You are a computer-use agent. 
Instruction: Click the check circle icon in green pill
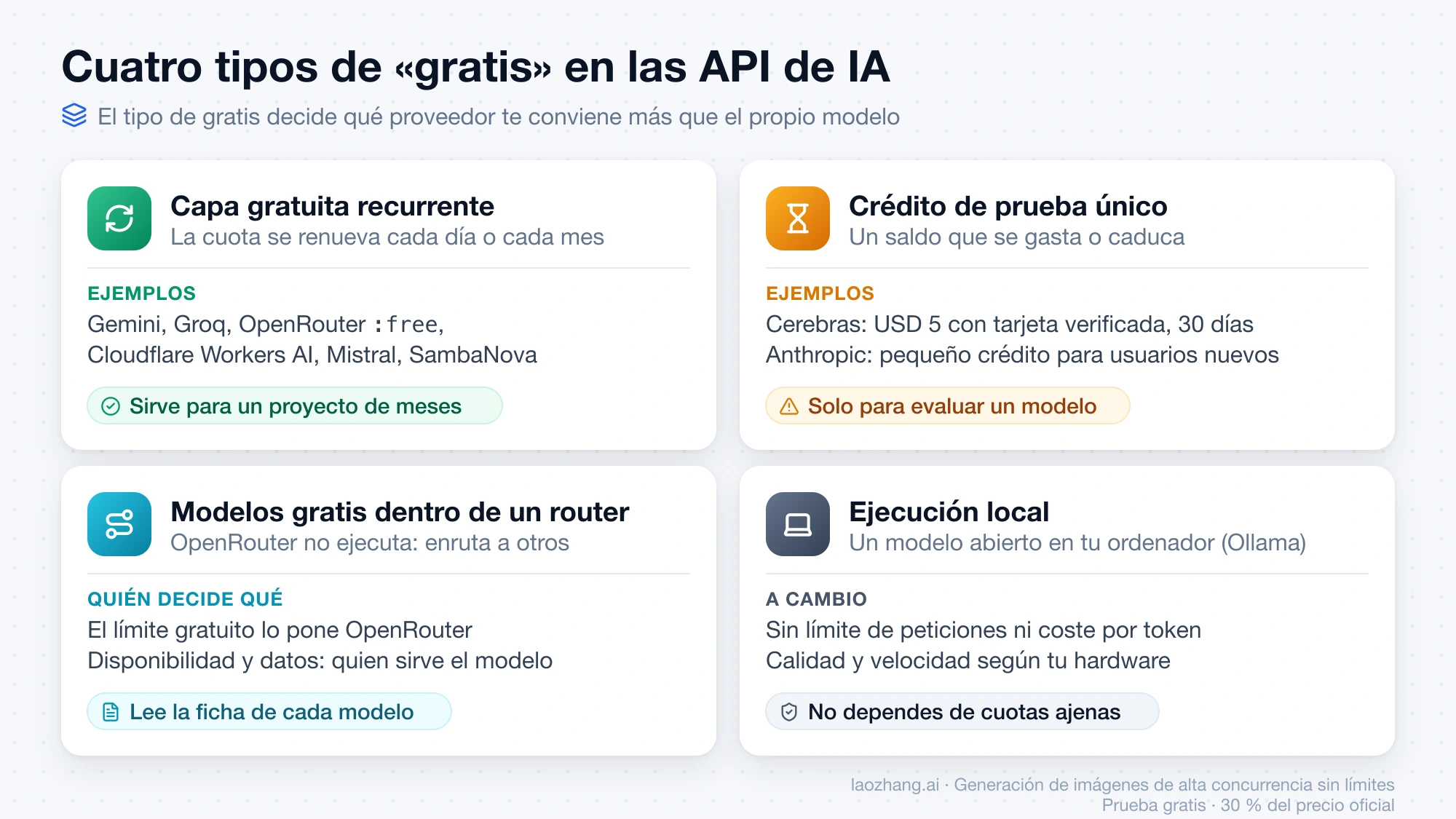(111, 406)
